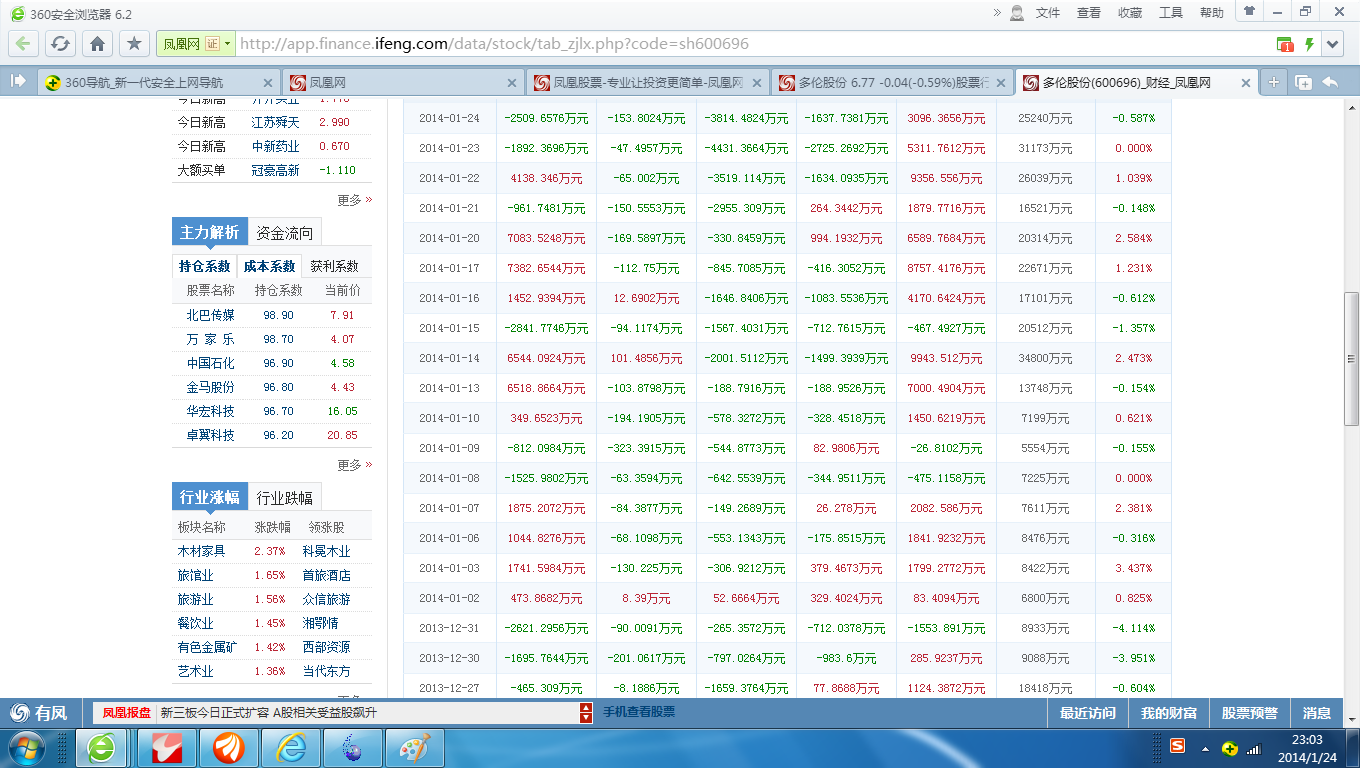Switch to 获利系数 sub-tab

point(334,266)
